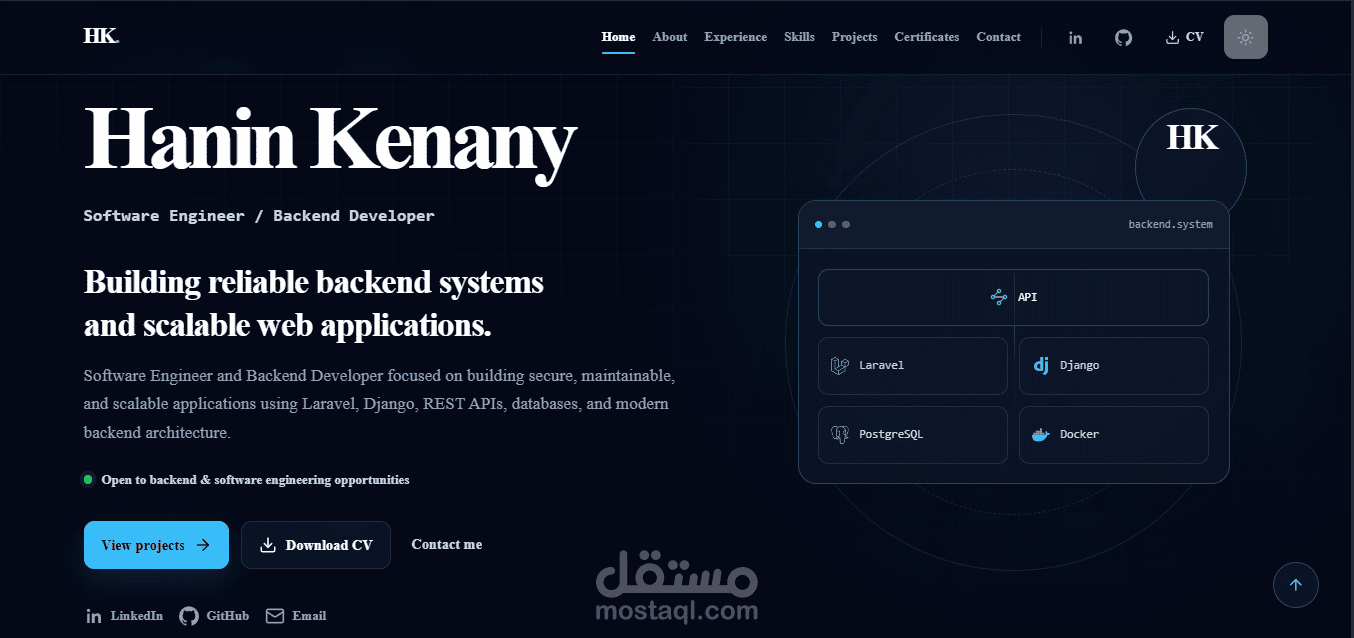Viewport: 1354px width, 638px height.
Task: Click the Django logo icon
Action: [1041, 366]
